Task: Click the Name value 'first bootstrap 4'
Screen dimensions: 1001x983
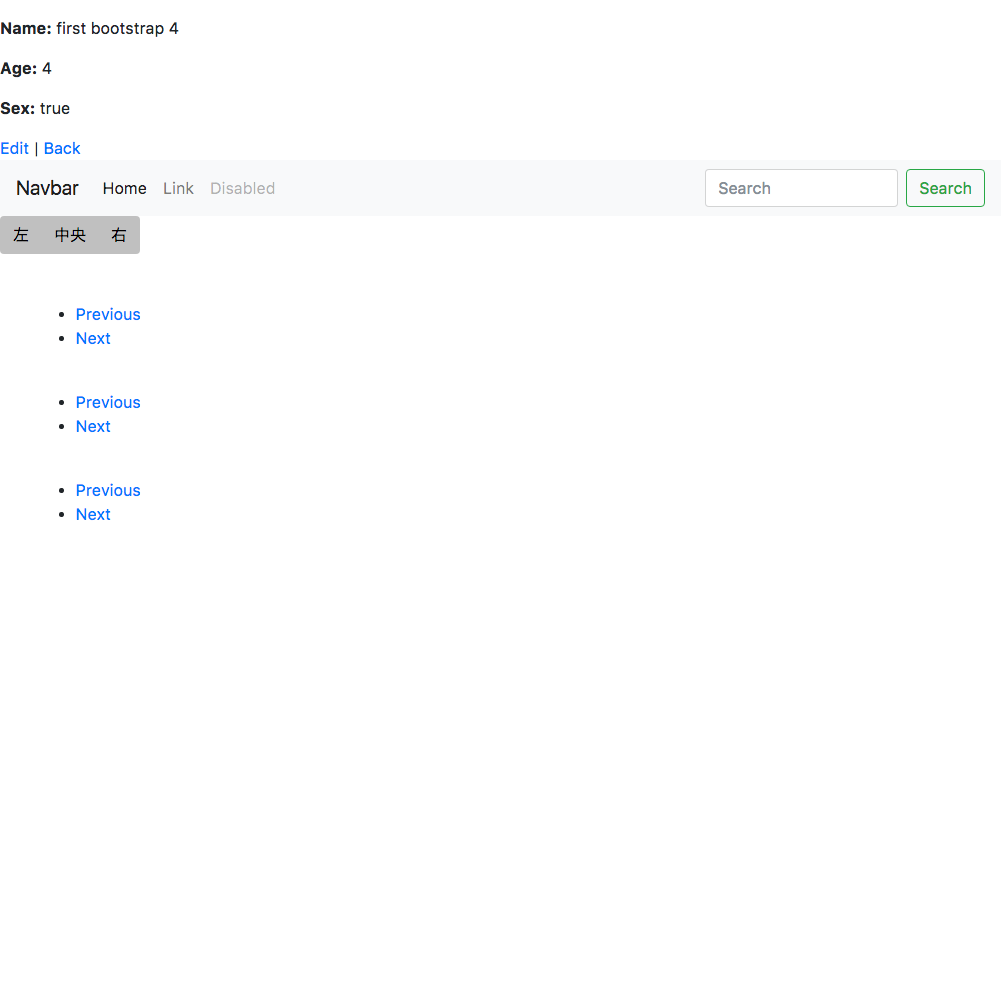Action: point(117,28)
